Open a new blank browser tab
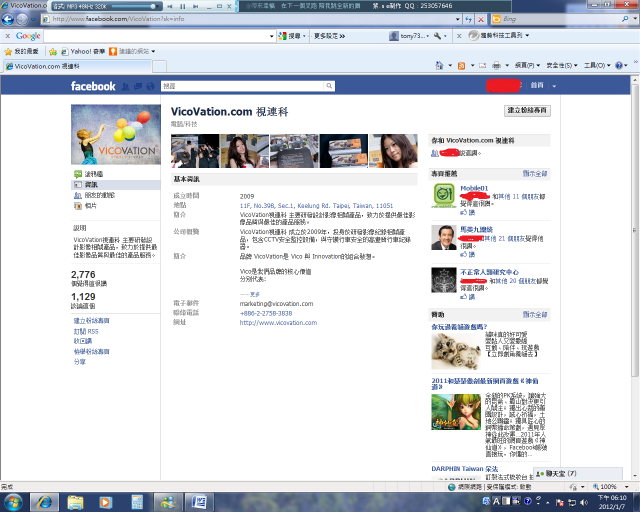 159,66
